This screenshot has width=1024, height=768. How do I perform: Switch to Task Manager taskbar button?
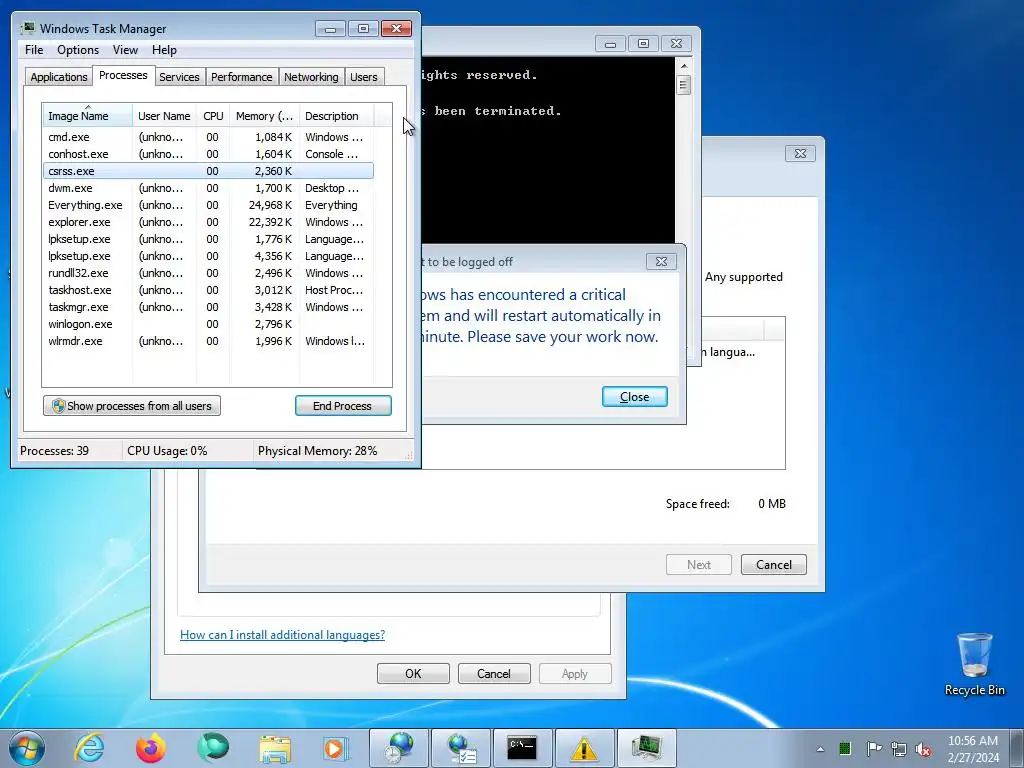647,748
